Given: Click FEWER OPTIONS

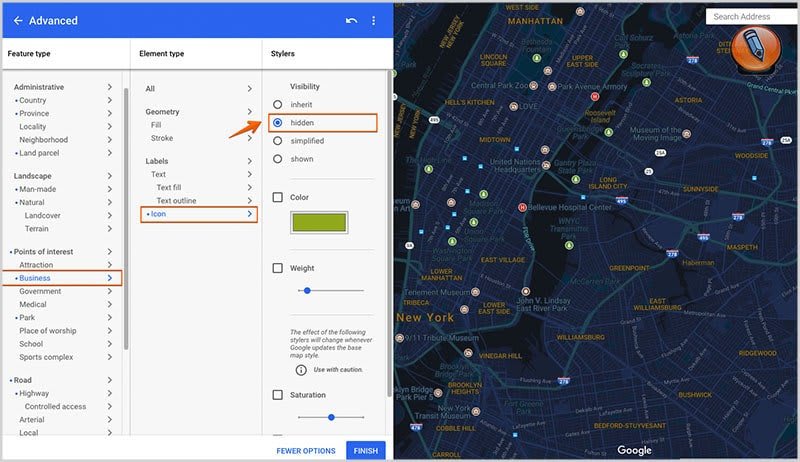Looking at the screenshot, I should (x=306, y=451).
